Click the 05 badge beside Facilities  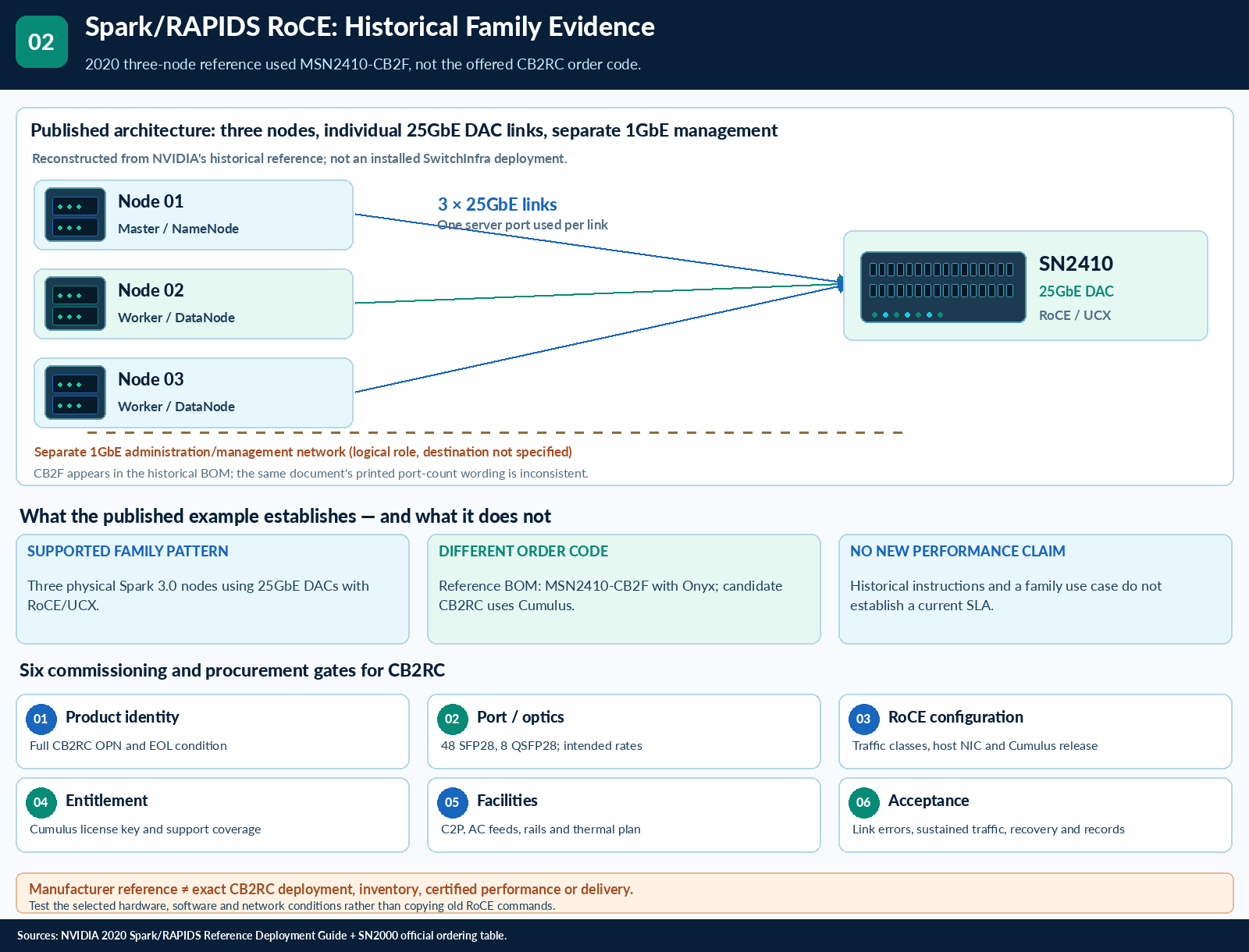pyautogui.click(x=452, y=802)
